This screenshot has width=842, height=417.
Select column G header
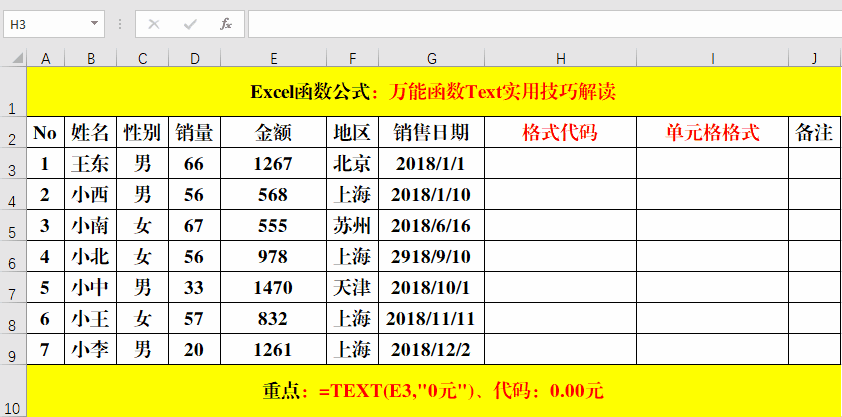[432, 58]
